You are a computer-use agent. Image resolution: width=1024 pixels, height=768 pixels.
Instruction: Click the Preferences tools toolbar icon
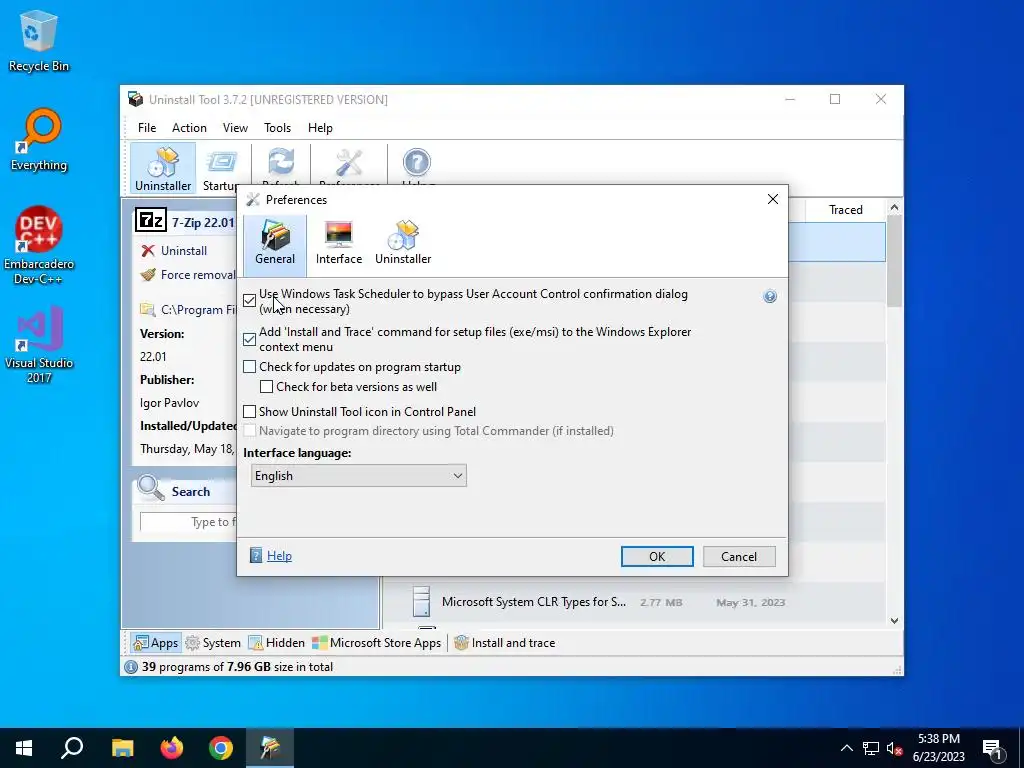point(349,163)
